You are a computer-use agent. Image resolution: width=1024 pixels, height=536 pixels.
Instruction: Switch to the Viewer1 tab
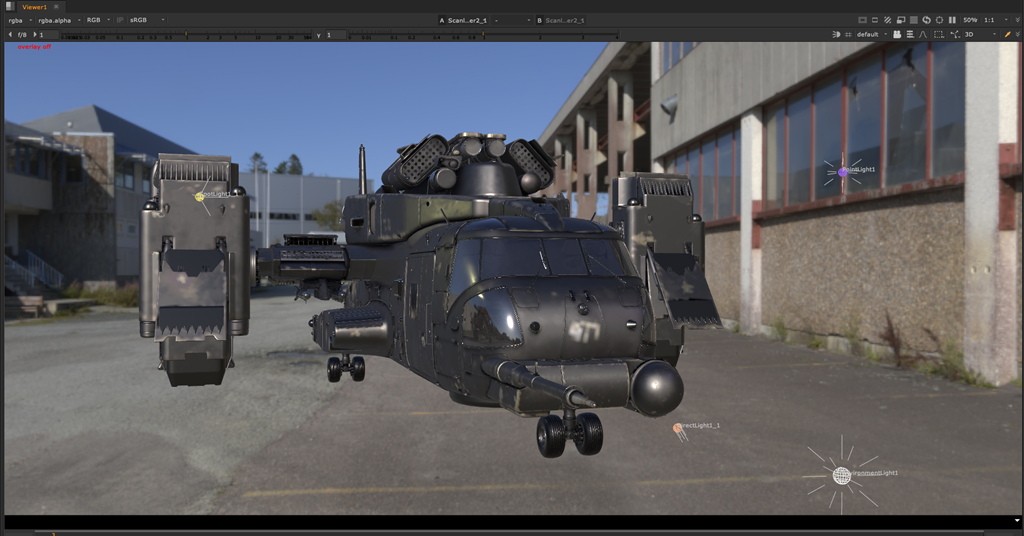tap(34, 7)
